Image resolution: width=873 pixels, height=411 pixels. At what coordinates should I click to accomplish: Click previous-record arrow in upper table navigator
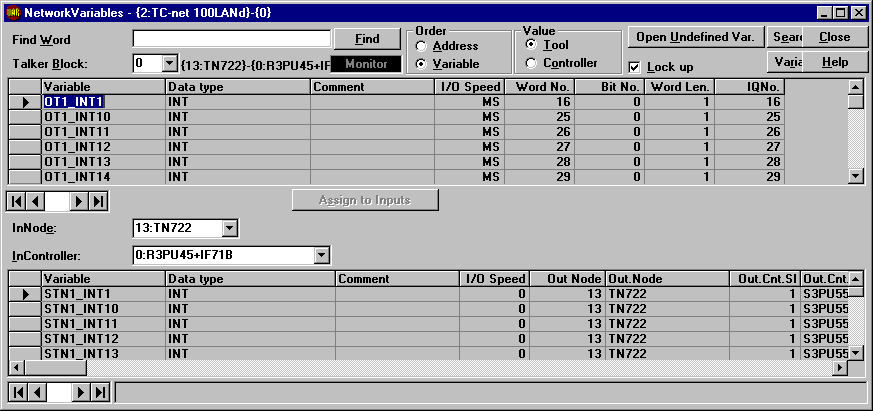click(x=34, y=201)
